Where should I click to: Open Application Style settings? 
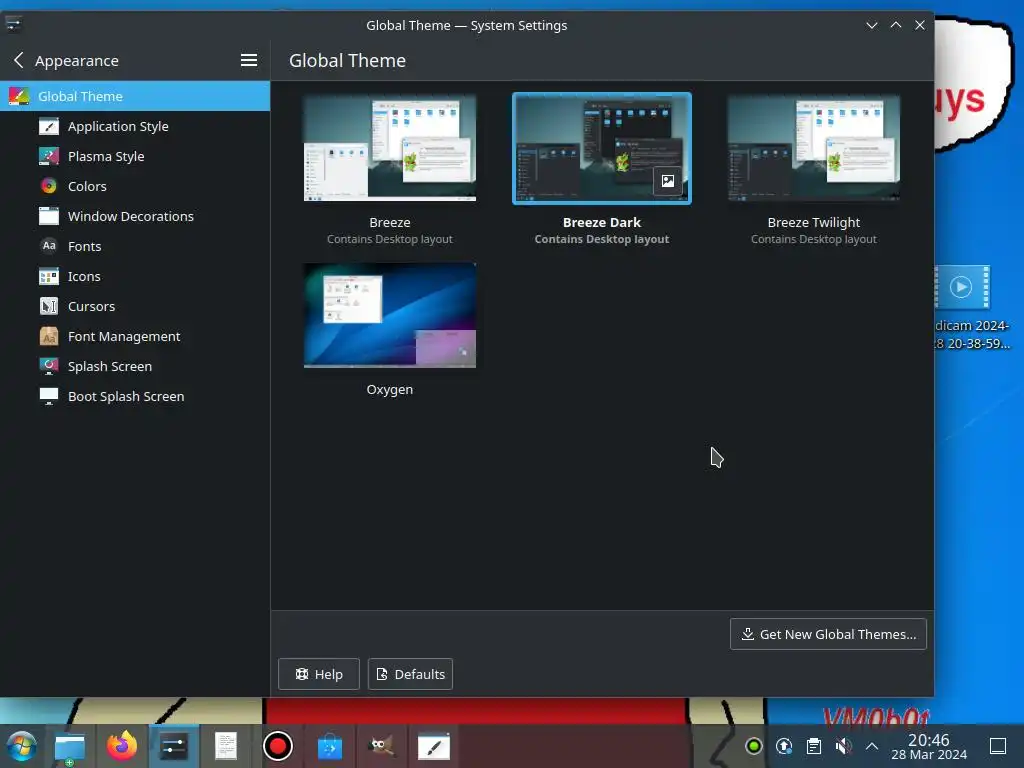tap(135, 126)
